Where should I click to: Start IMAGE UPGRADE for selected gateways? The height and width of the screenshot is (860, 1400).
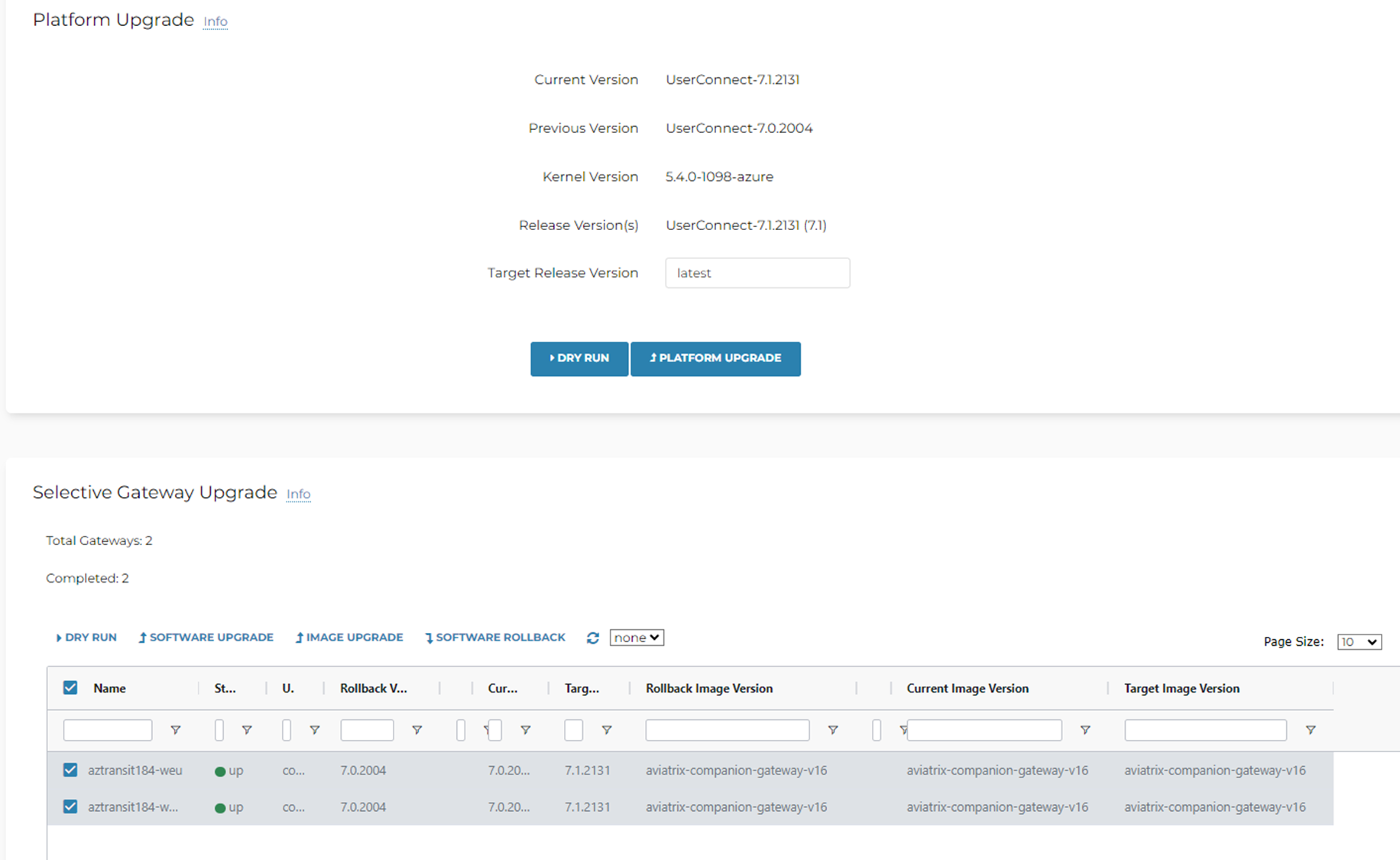349,638
